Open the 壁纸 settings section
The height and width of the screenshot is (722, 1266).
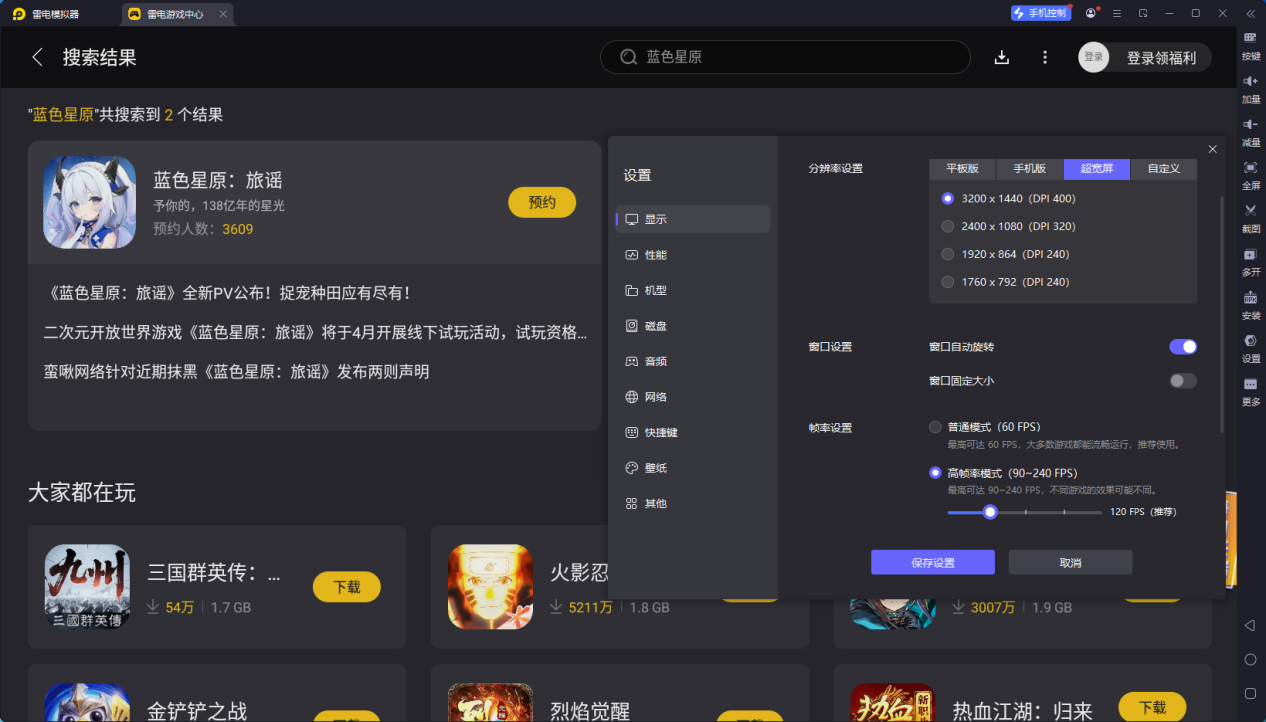coord(693,468)
